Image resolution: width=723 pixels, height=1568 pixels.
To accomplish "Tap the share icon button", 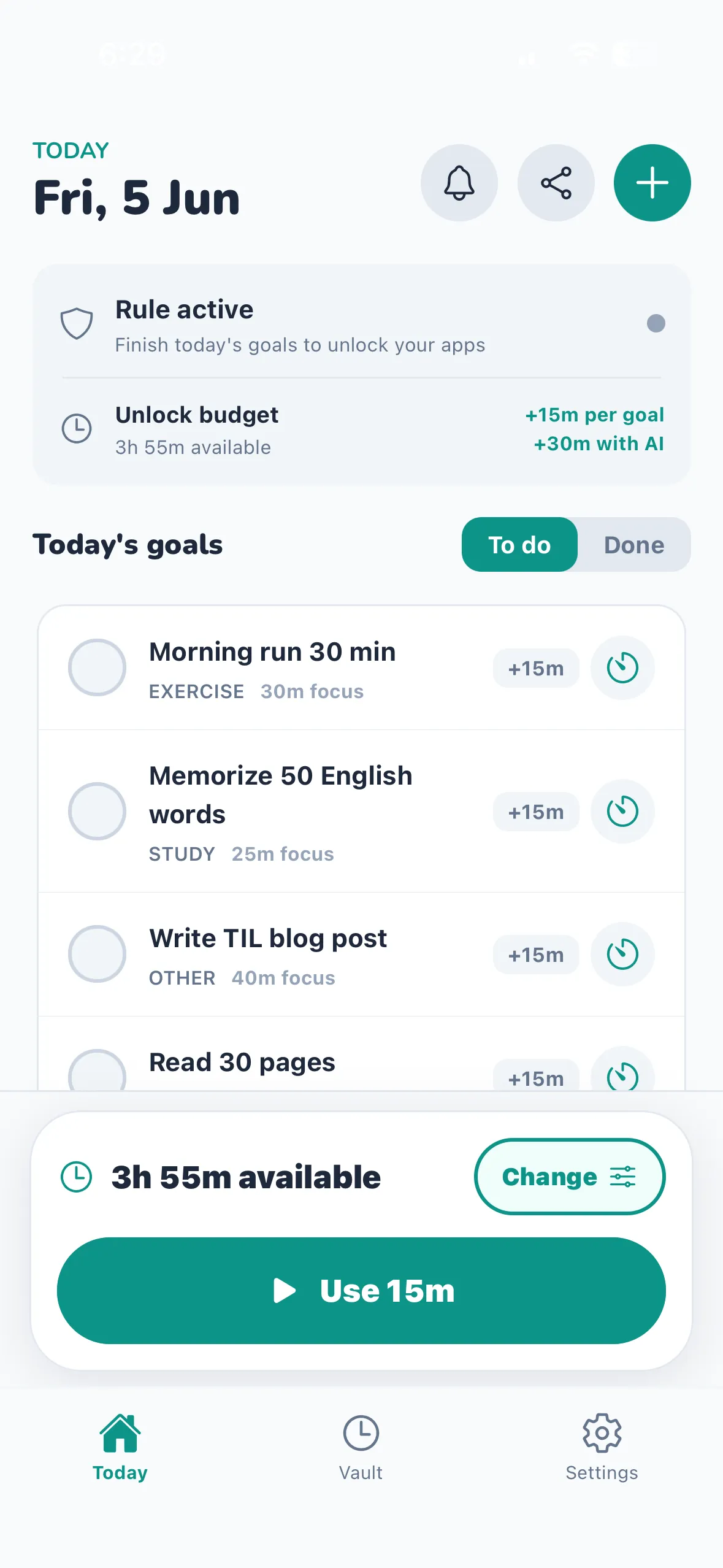I will pyautogui.click(x=556, y=183).
